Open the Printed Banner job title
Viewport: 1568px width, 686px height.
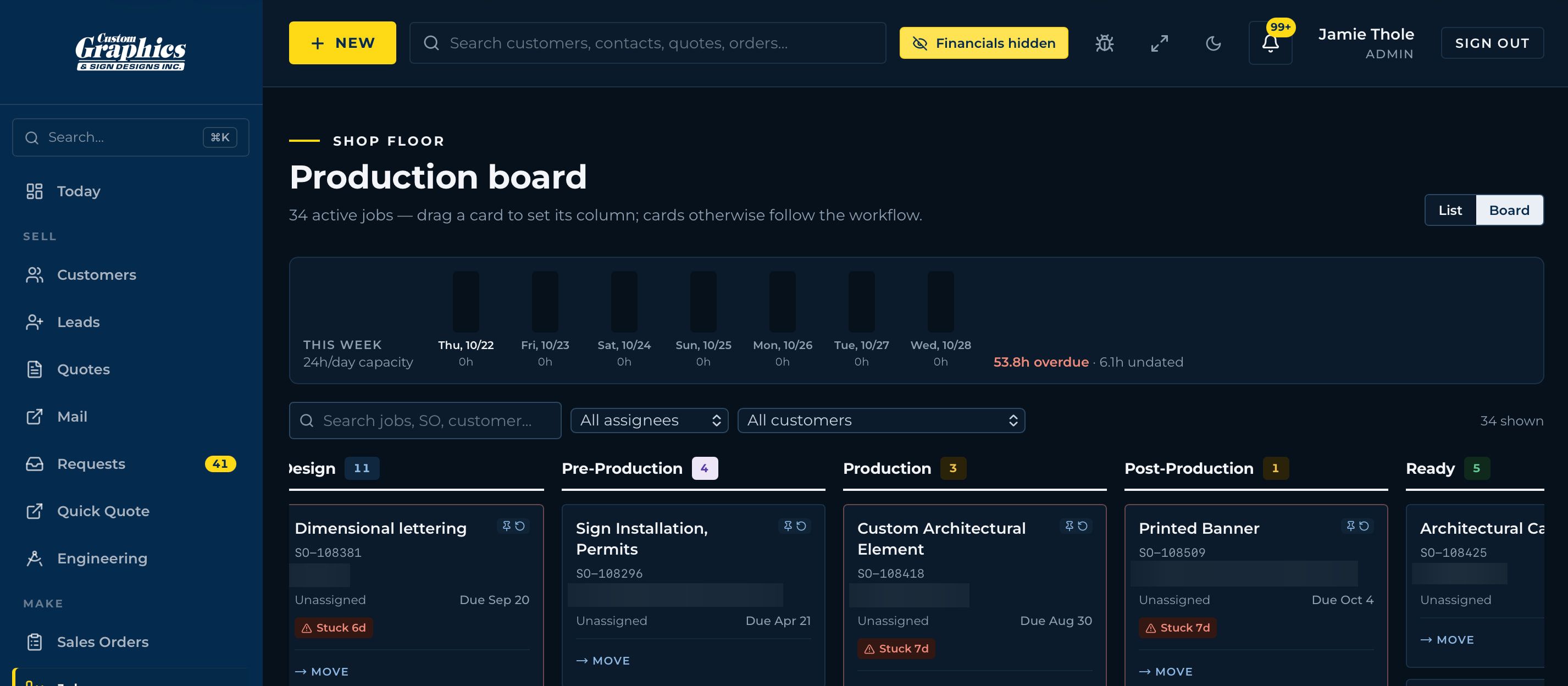tap(1199, 529)
